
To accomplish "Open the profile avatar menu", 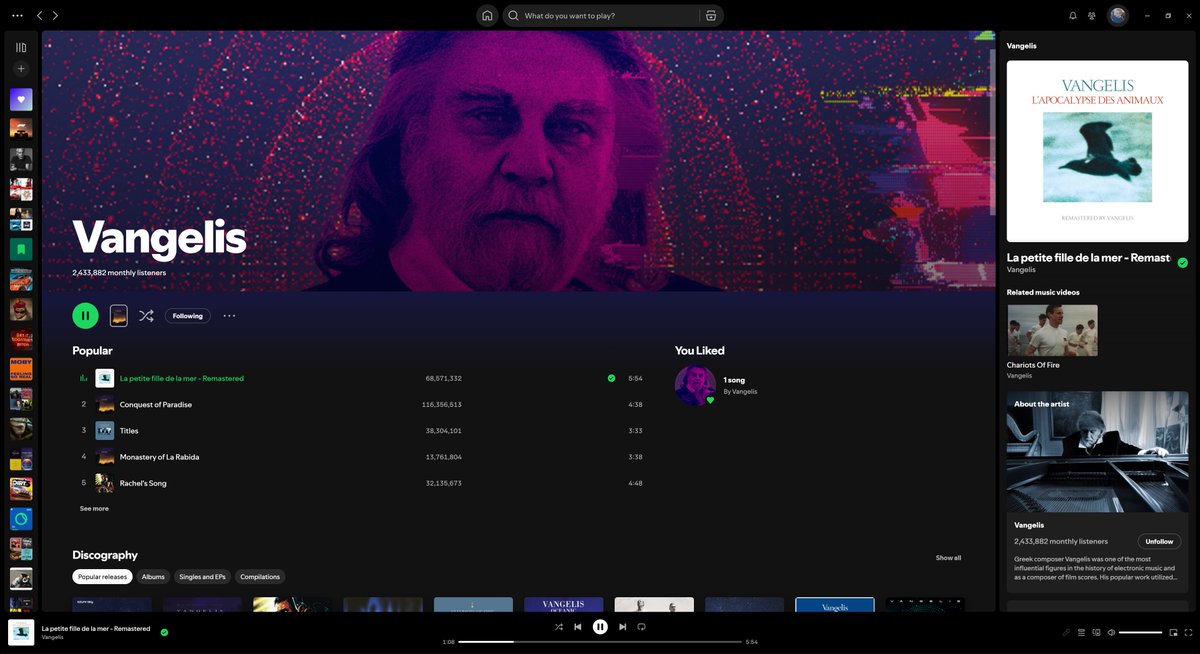I will [1118, 16].
